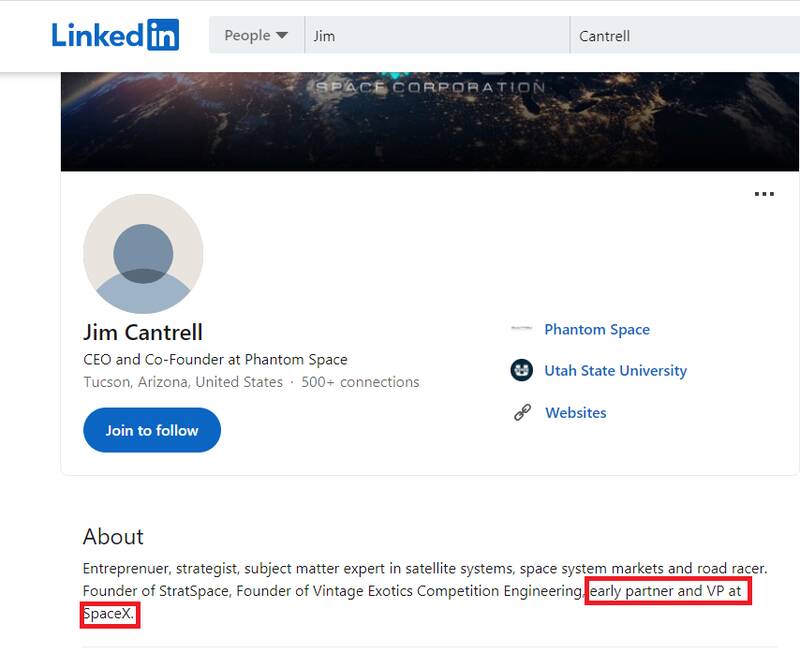The image size is (800, 668).
Task: Open the three-dot more options menu
Action: 764,194
